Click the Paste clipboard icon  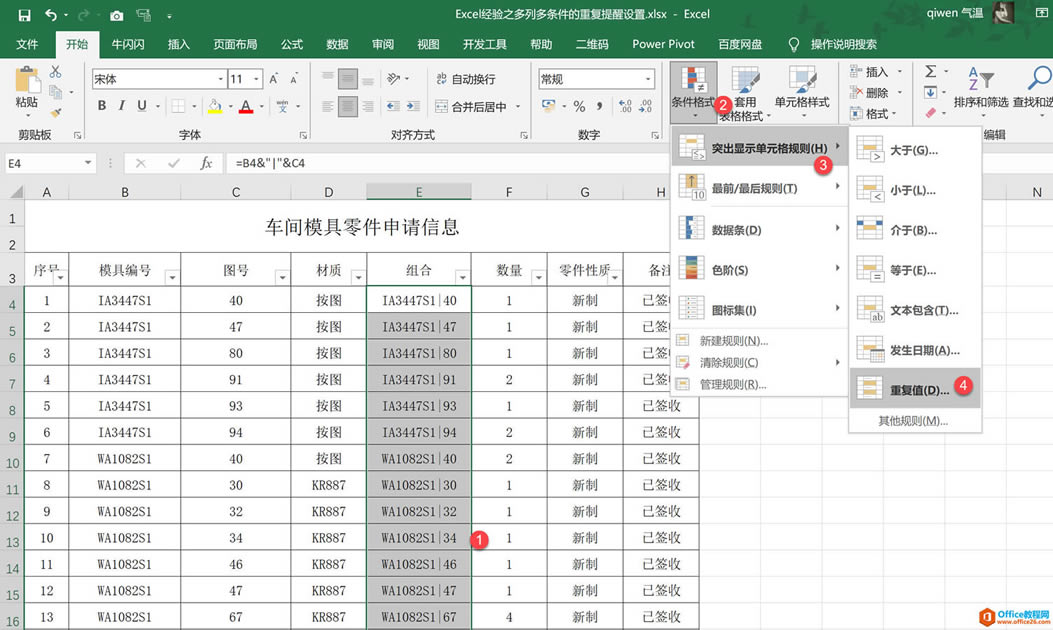point(27,81)
